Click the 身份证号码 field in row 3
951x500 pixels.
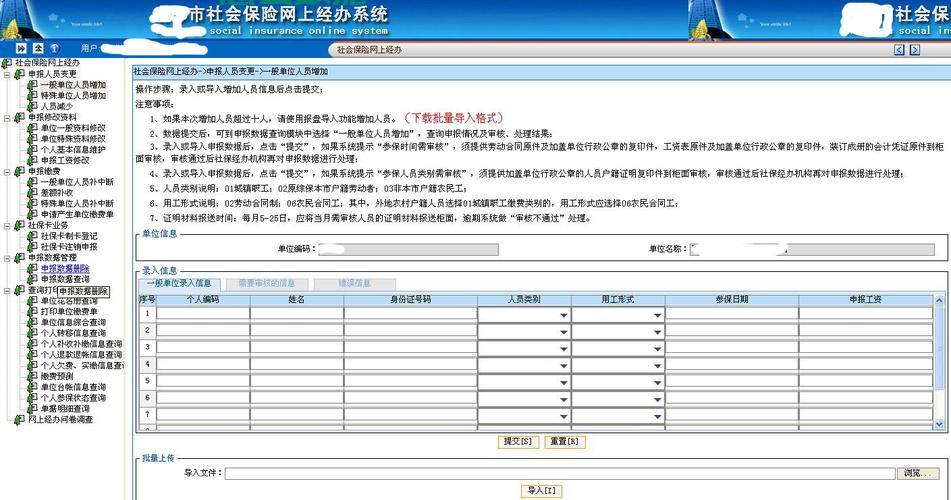point(411,348)
